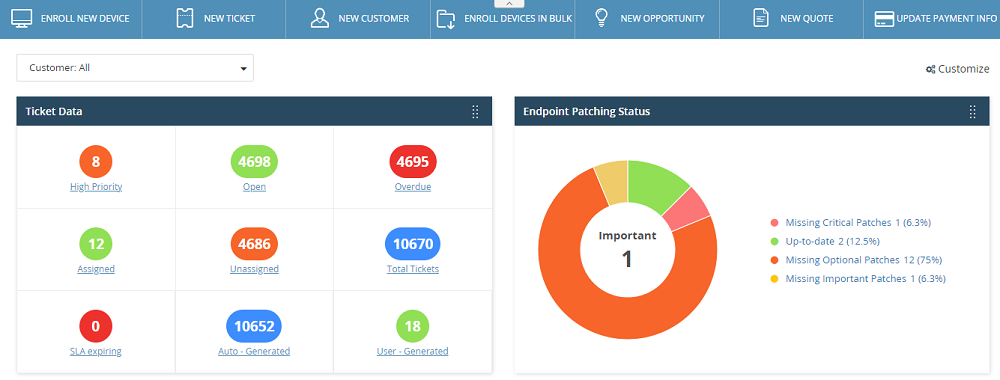1000x380 pixels.
Task: Click the Ticket Data panel title
Action: click(x=54, y=112)
